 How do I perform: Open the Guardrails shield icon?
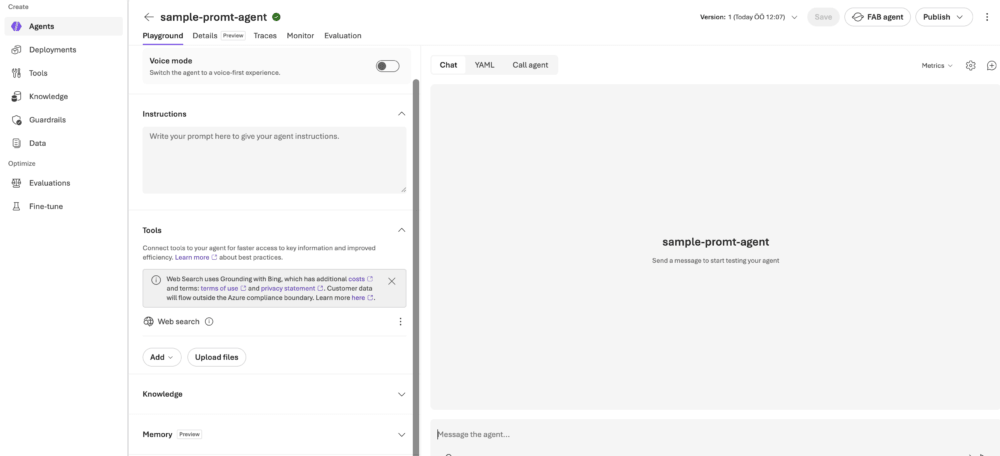tap(17, 120)
